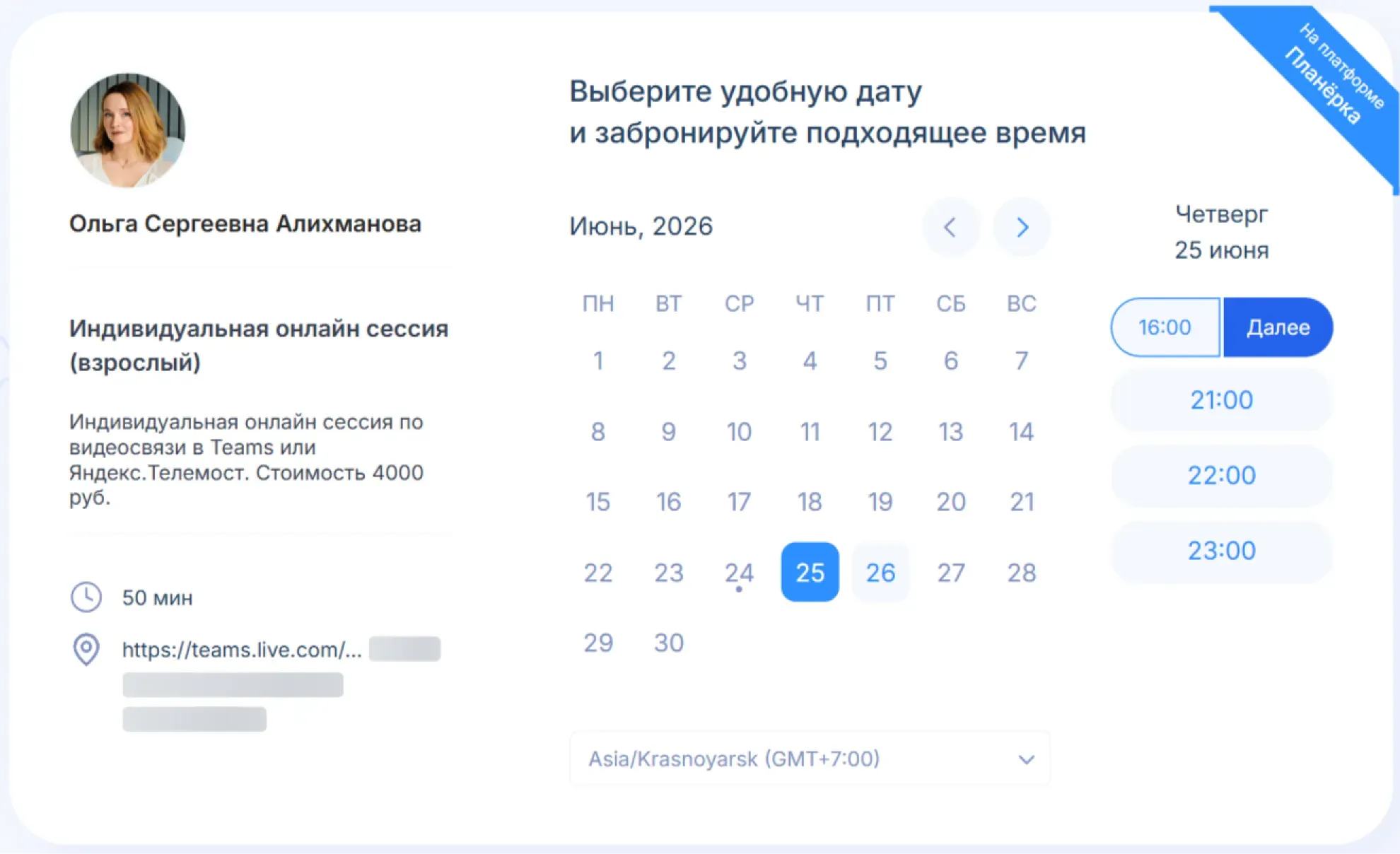Click the Июнь, 2026 month label
This screenshot has height=854, width=1400.
click(641, 226)
